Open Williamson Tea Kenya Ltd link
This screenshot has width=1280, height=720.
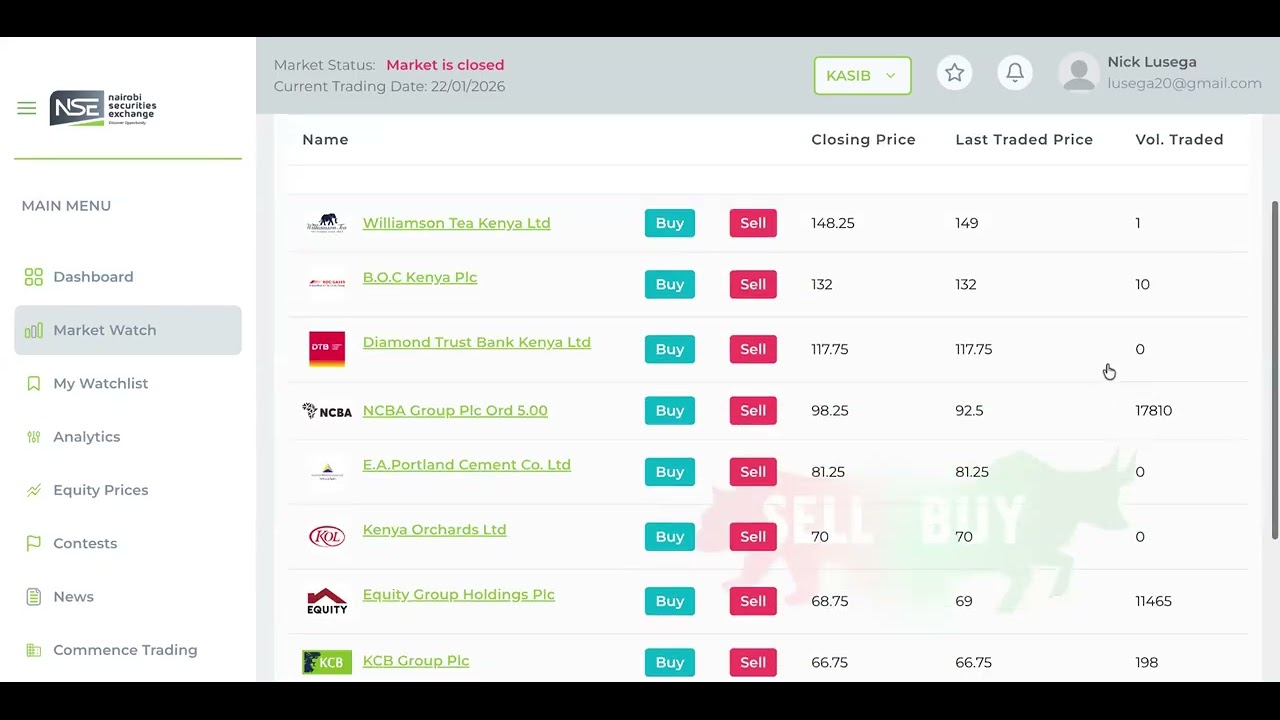pos(456,223)
